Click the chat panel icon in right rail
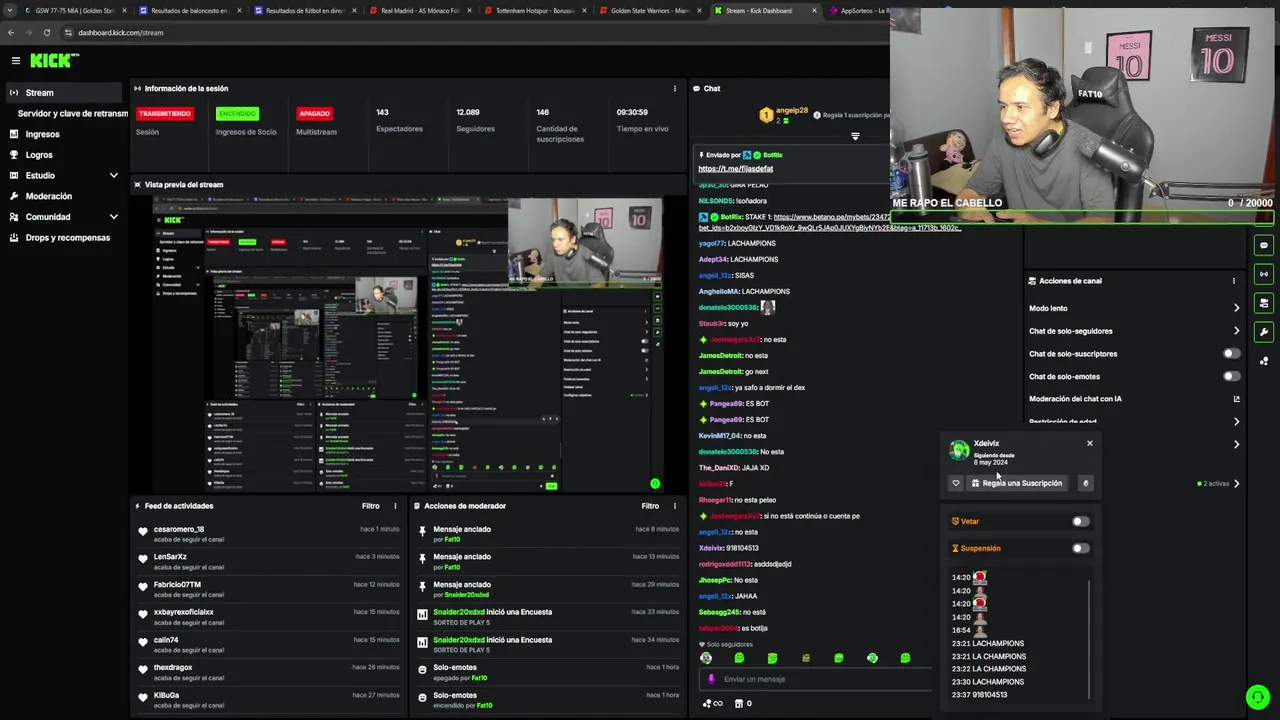Screen dimensions: 1280x720 tap(1264, 245)
